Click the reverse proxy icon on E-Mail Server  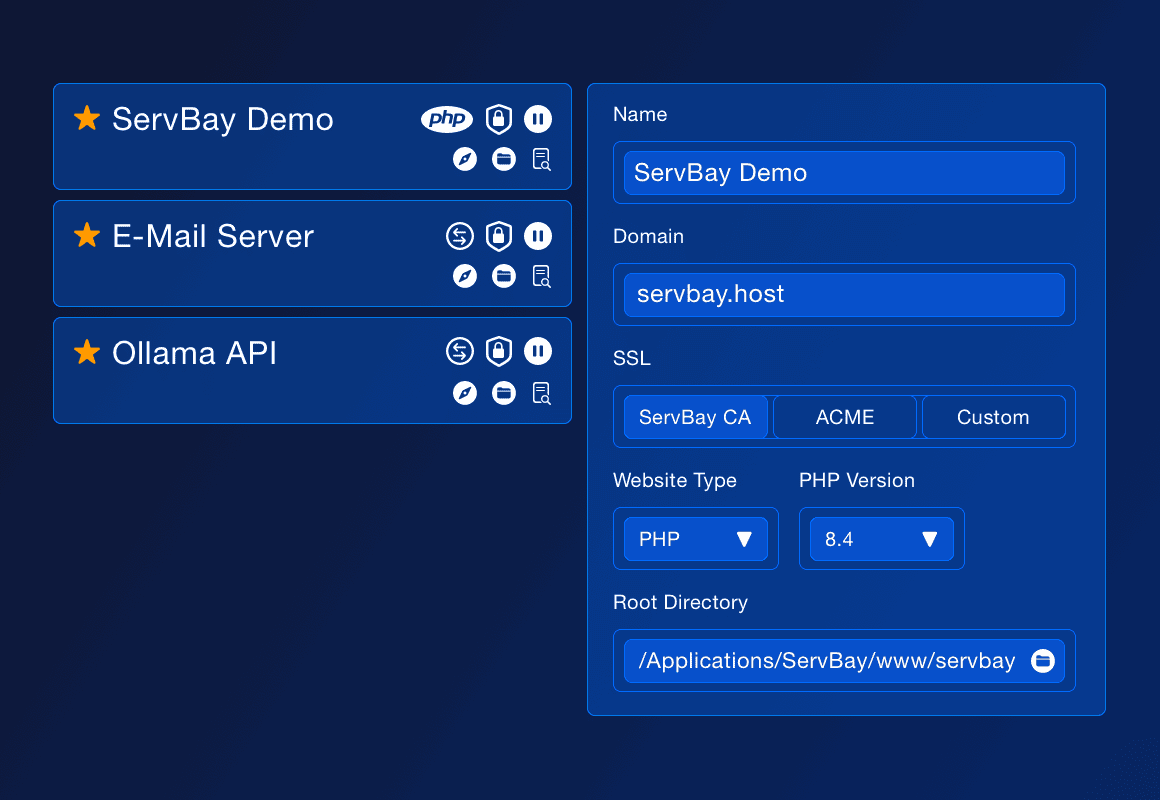pos(459,236)
